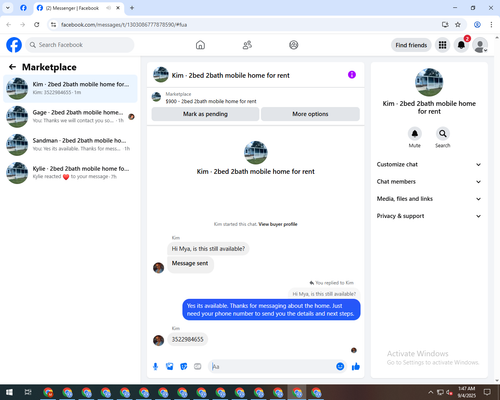
Task: Open the Chrome three-dot menu
Action: coord(491,25)
